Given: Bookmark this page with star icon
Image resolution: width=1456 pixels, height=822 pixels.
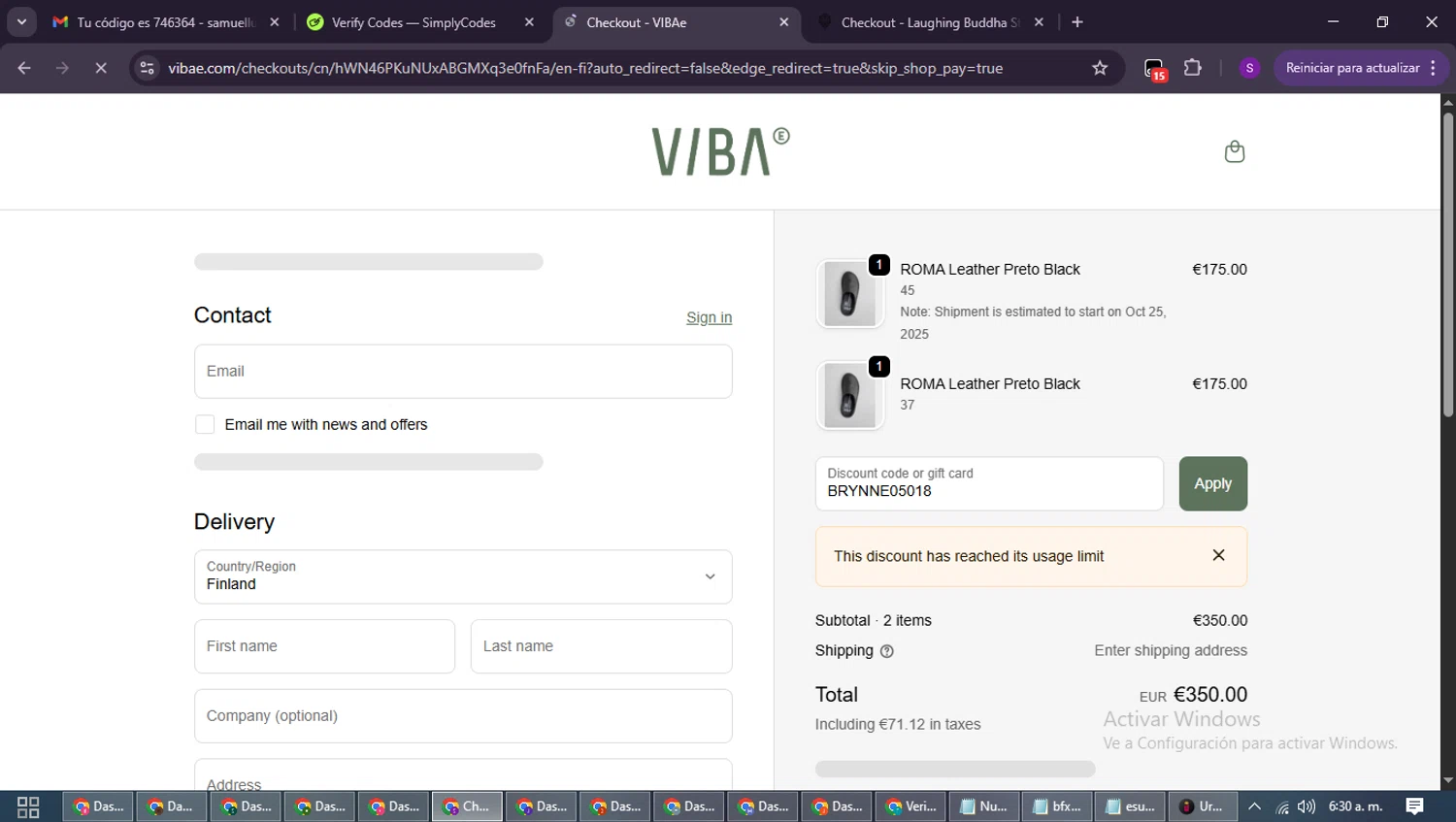Looking at the screenshot, I should (x=1100, y=68).
